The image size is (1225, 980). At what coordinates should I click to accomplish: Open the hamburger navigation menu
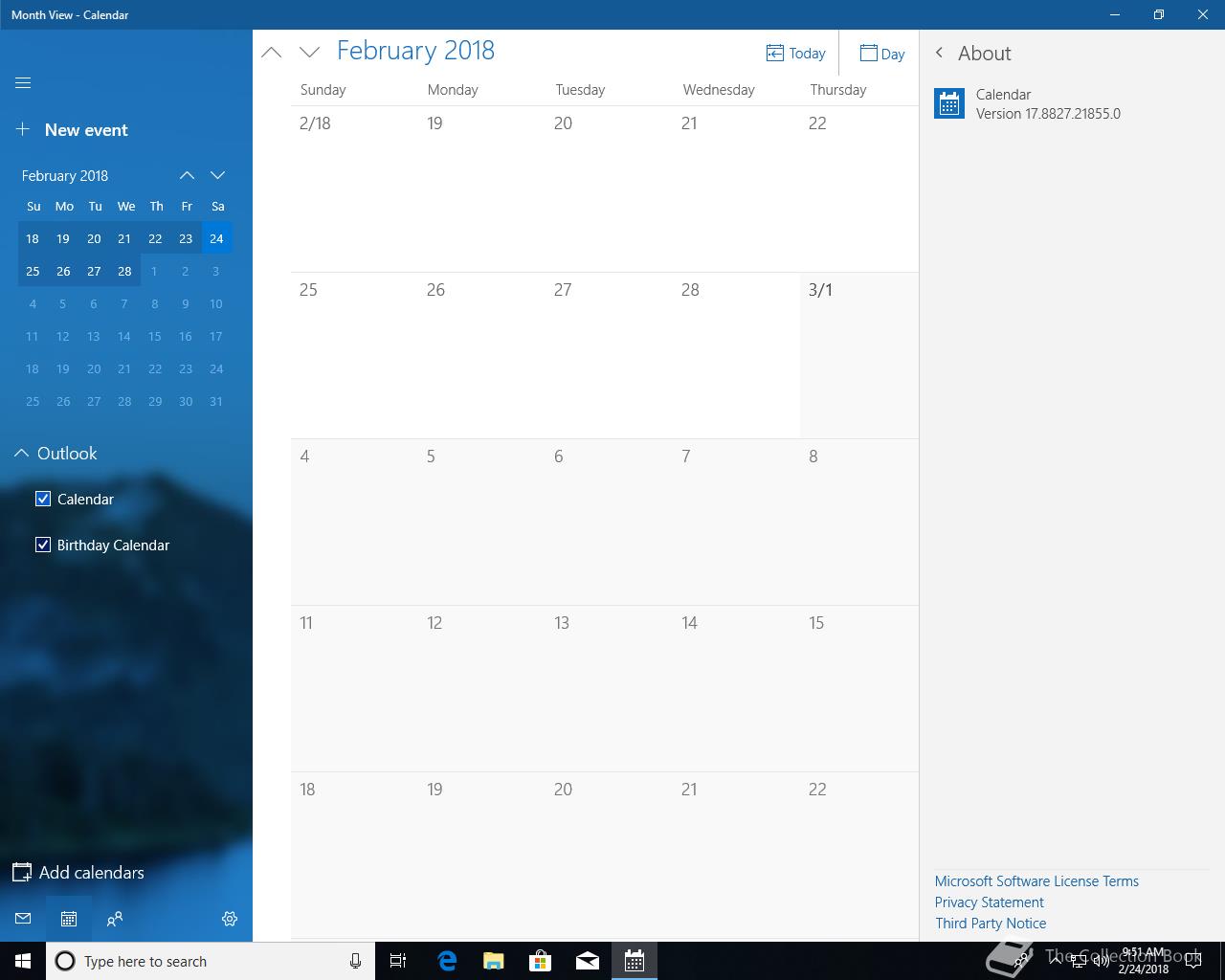23,83
